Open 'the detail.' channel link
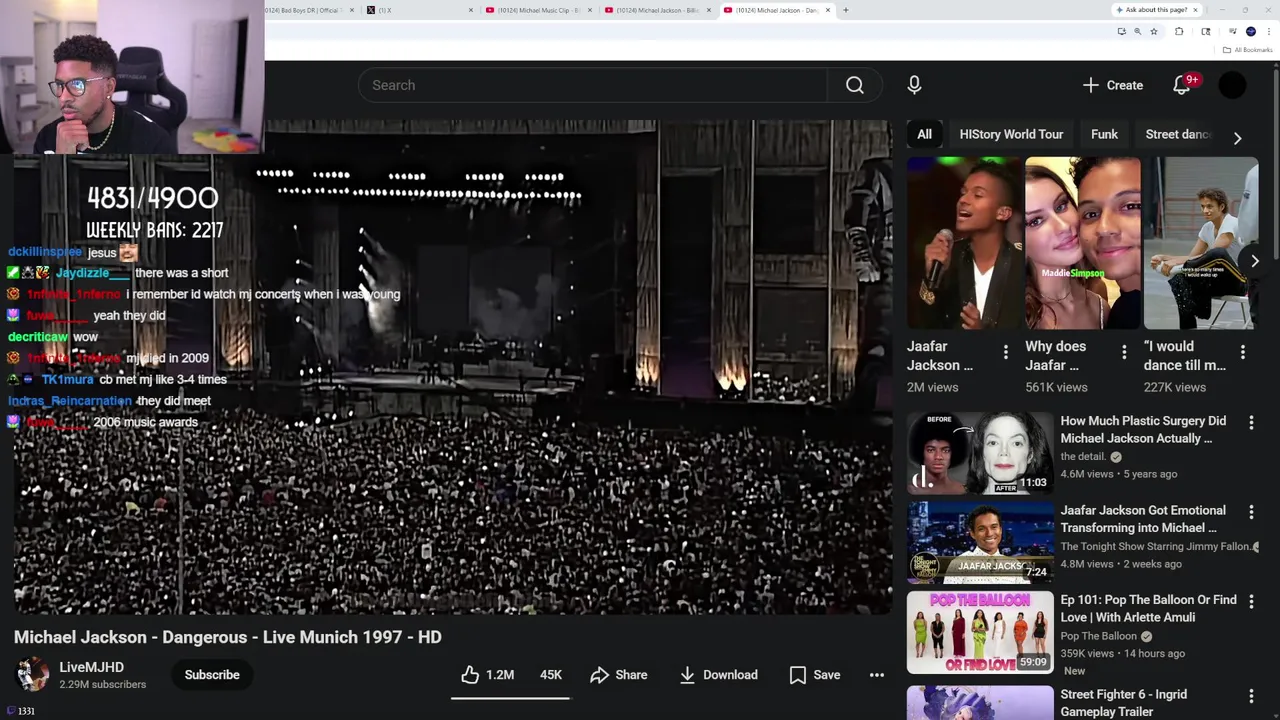The image size is (1280, 720). point(1083,457)
